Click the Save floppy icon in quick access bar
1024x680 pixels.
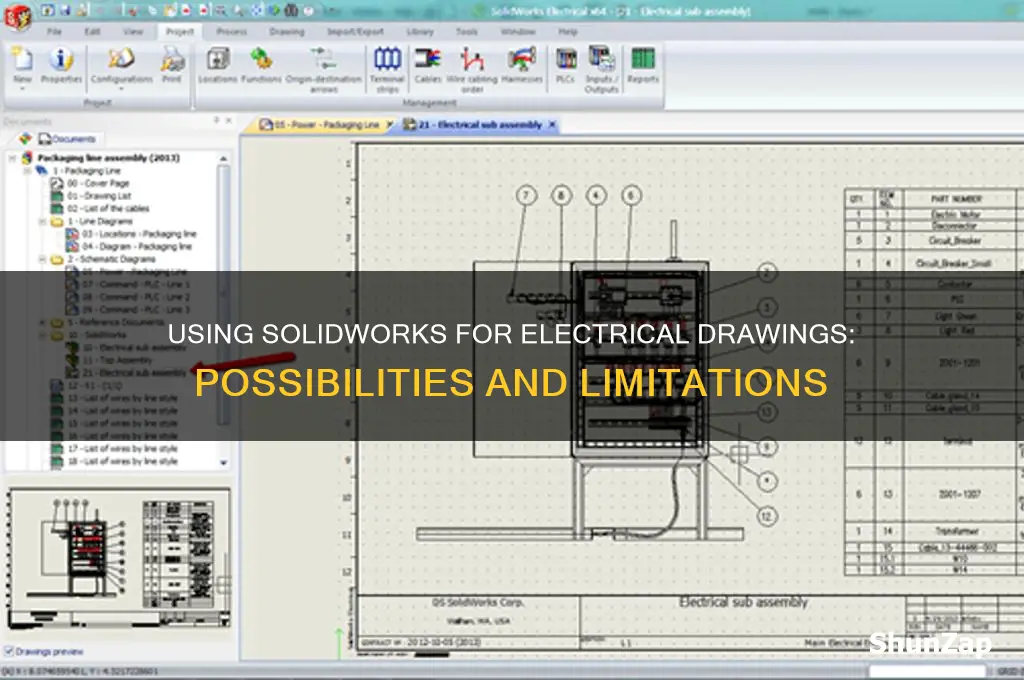(66, 10)
